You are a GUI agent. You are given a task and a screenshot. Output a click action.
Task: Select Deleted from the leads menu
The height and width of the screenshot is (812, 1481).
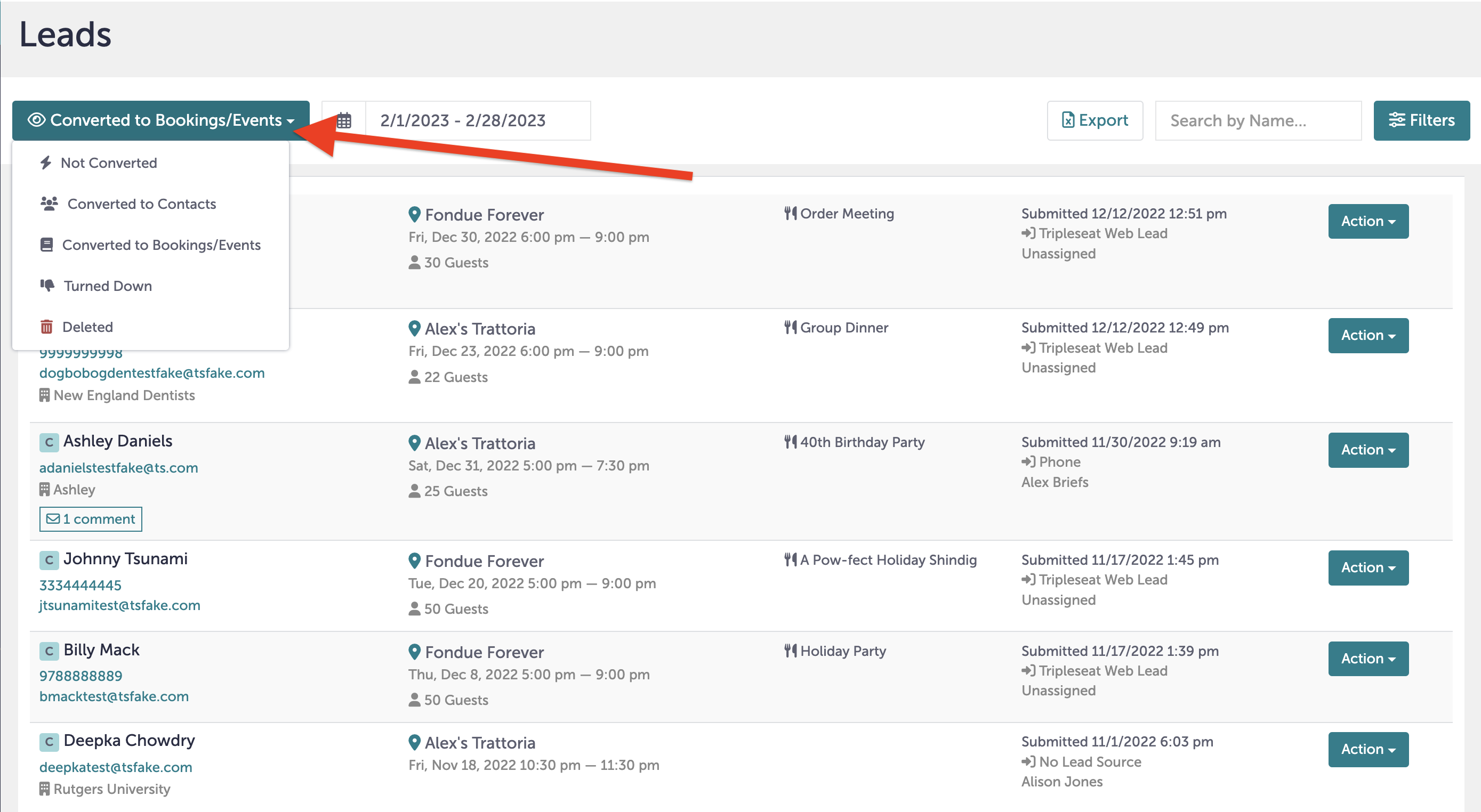pyautogui.click(x=151, y=327)
